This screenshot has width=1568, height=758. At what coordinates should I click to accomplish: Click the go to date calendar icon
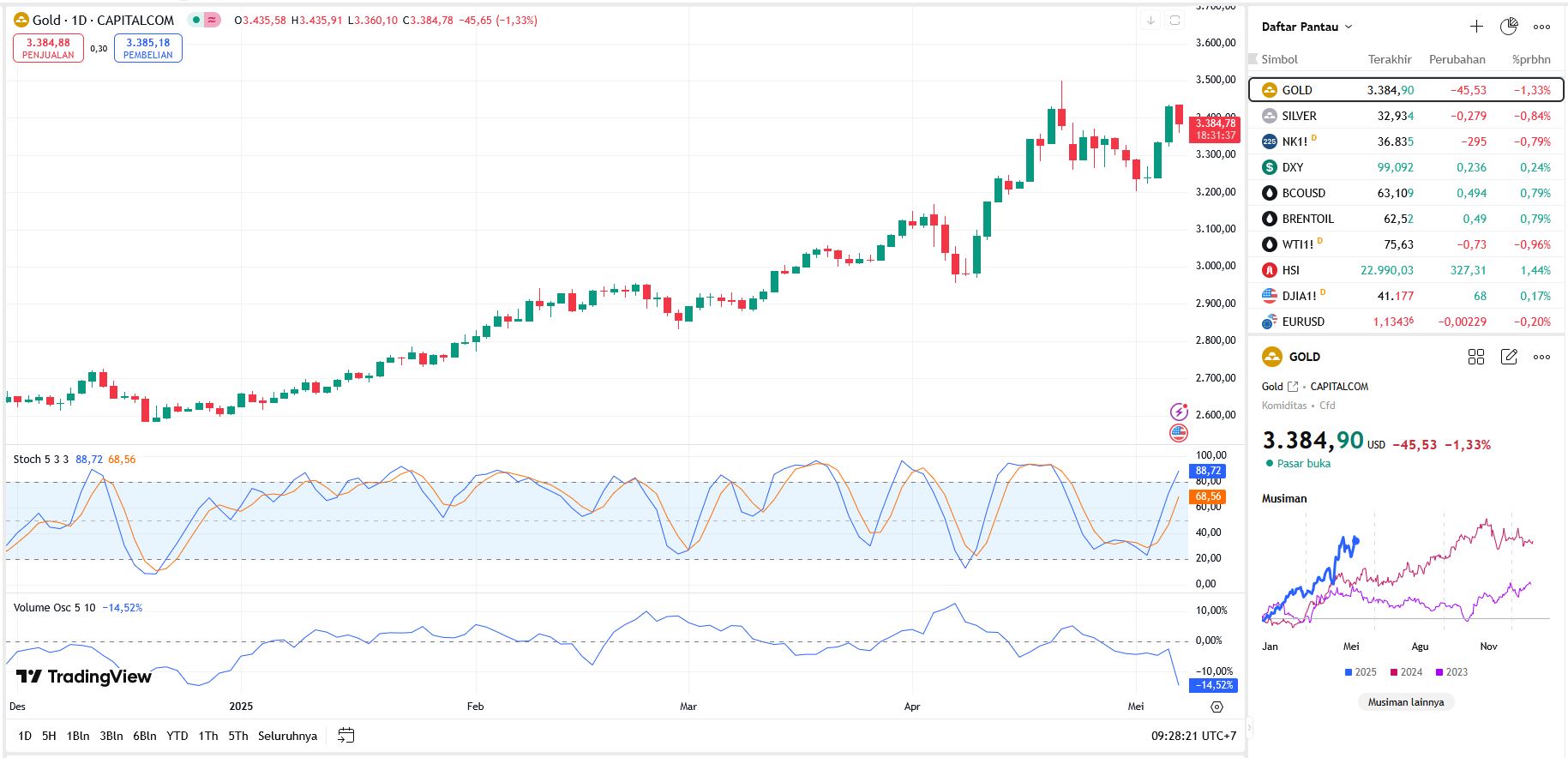pos(346,736)
